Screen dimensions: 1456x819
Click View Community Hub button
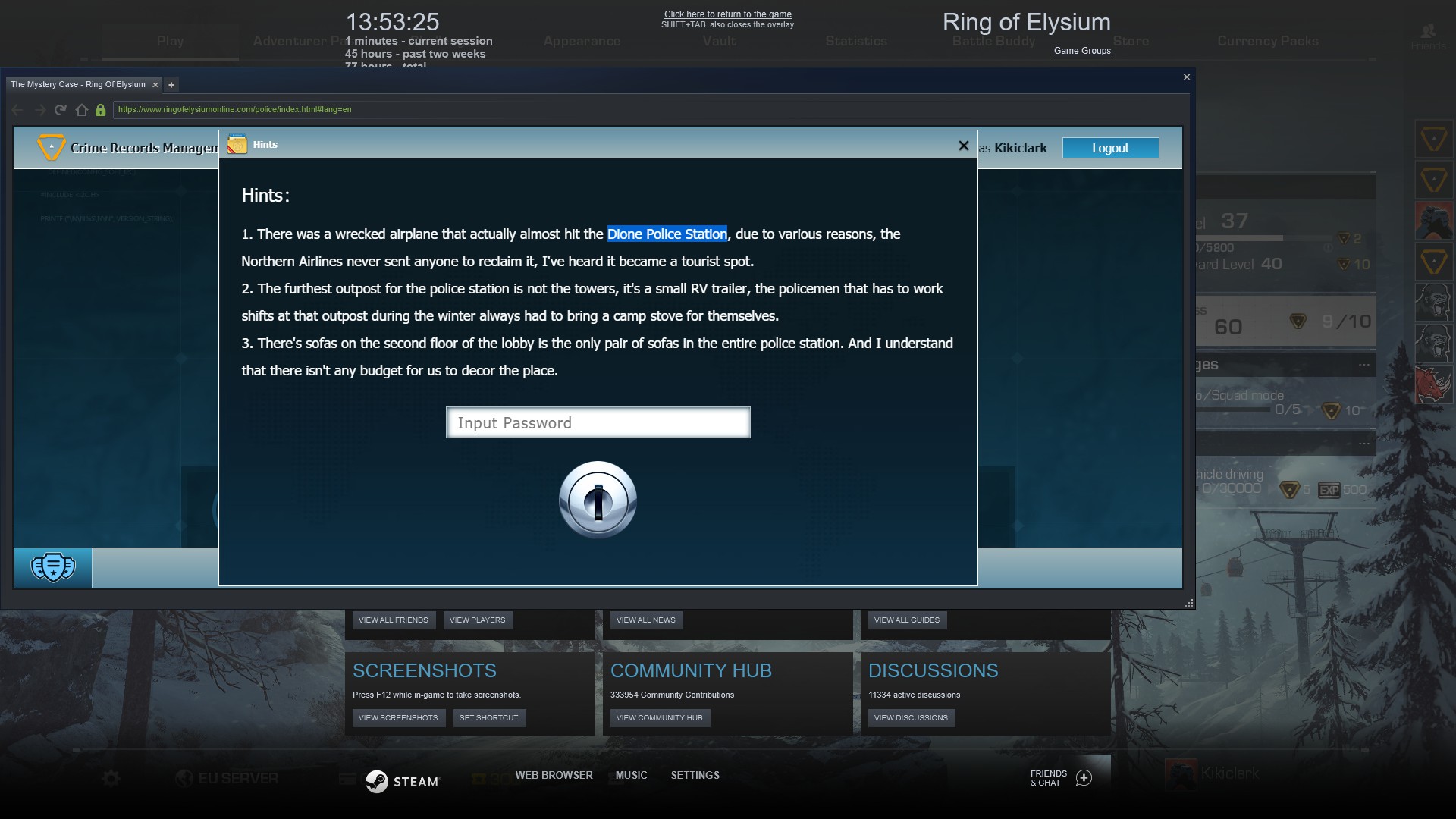659,717
